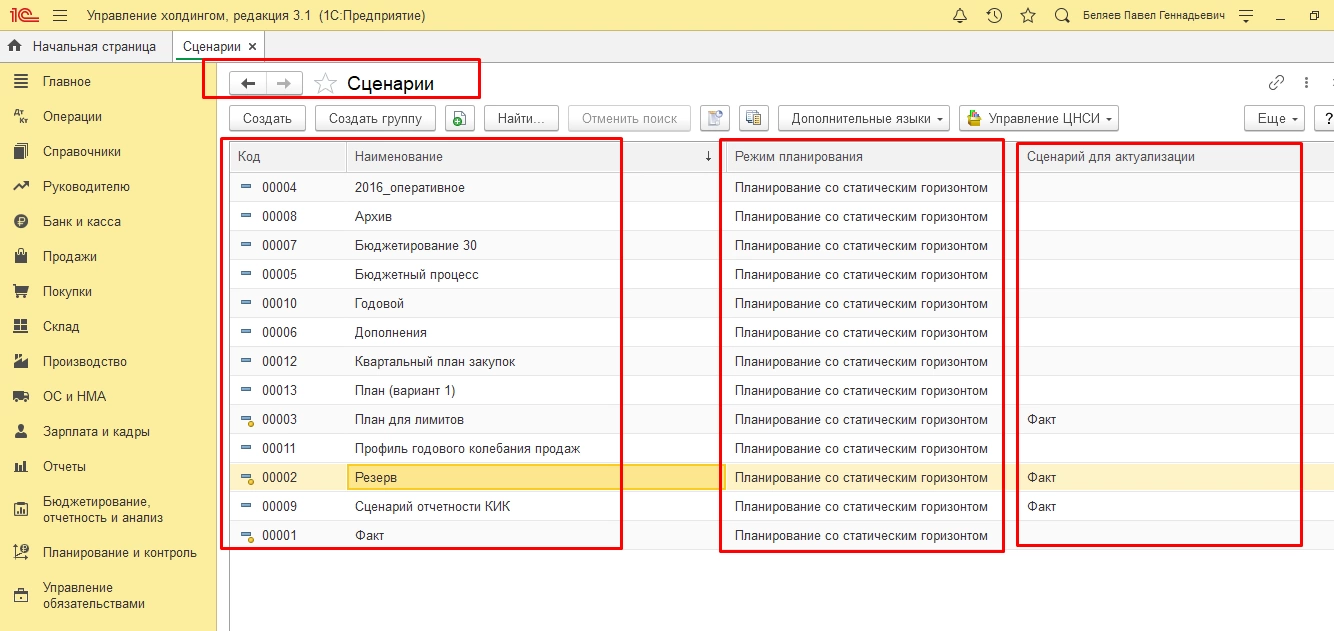Go back with the left arrow
This screenshot has height=631, width=1334.
pyautogui.click(x=248, y=84)
